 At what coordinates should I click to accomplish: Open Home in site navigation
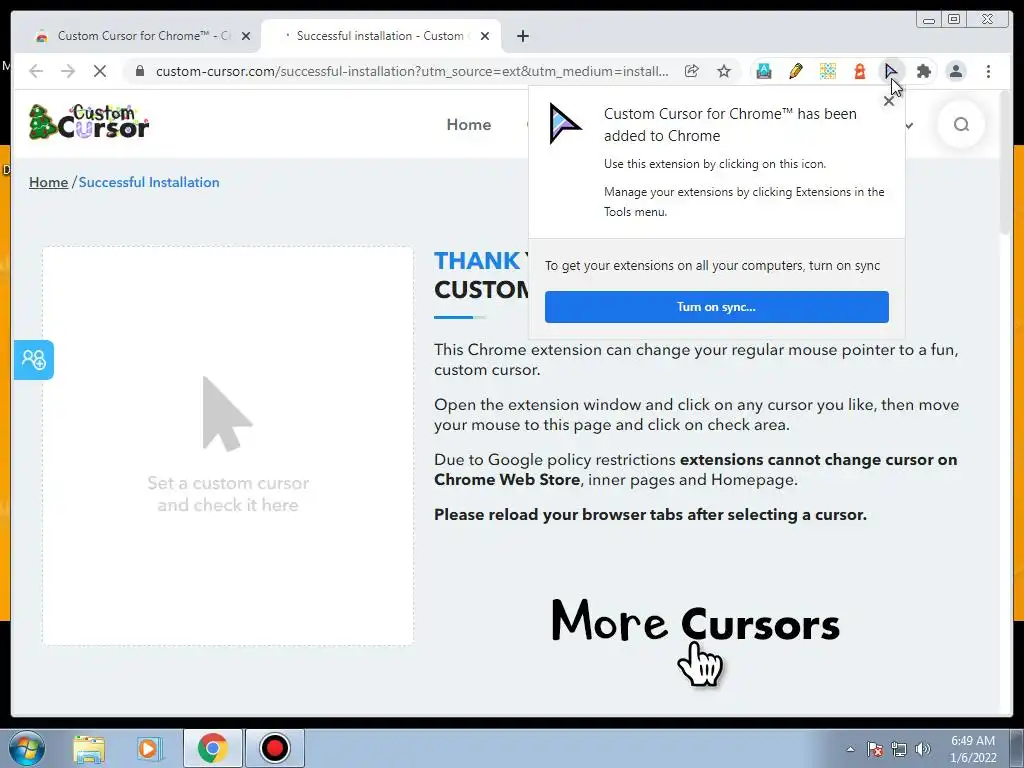tap(469, 125)
